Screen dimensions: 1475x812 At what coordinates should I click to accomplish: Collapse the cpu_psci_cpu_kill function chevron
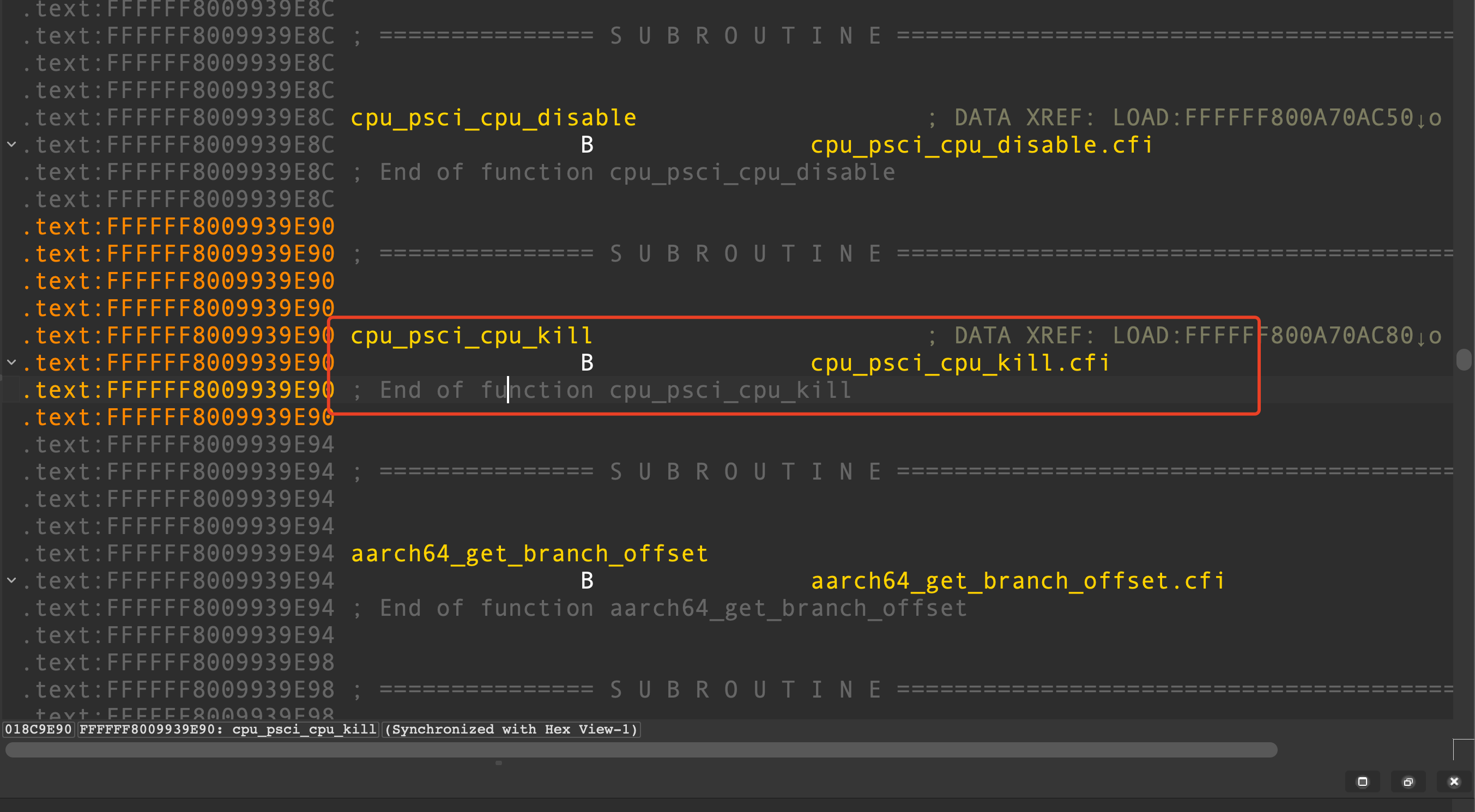point(11,362)
